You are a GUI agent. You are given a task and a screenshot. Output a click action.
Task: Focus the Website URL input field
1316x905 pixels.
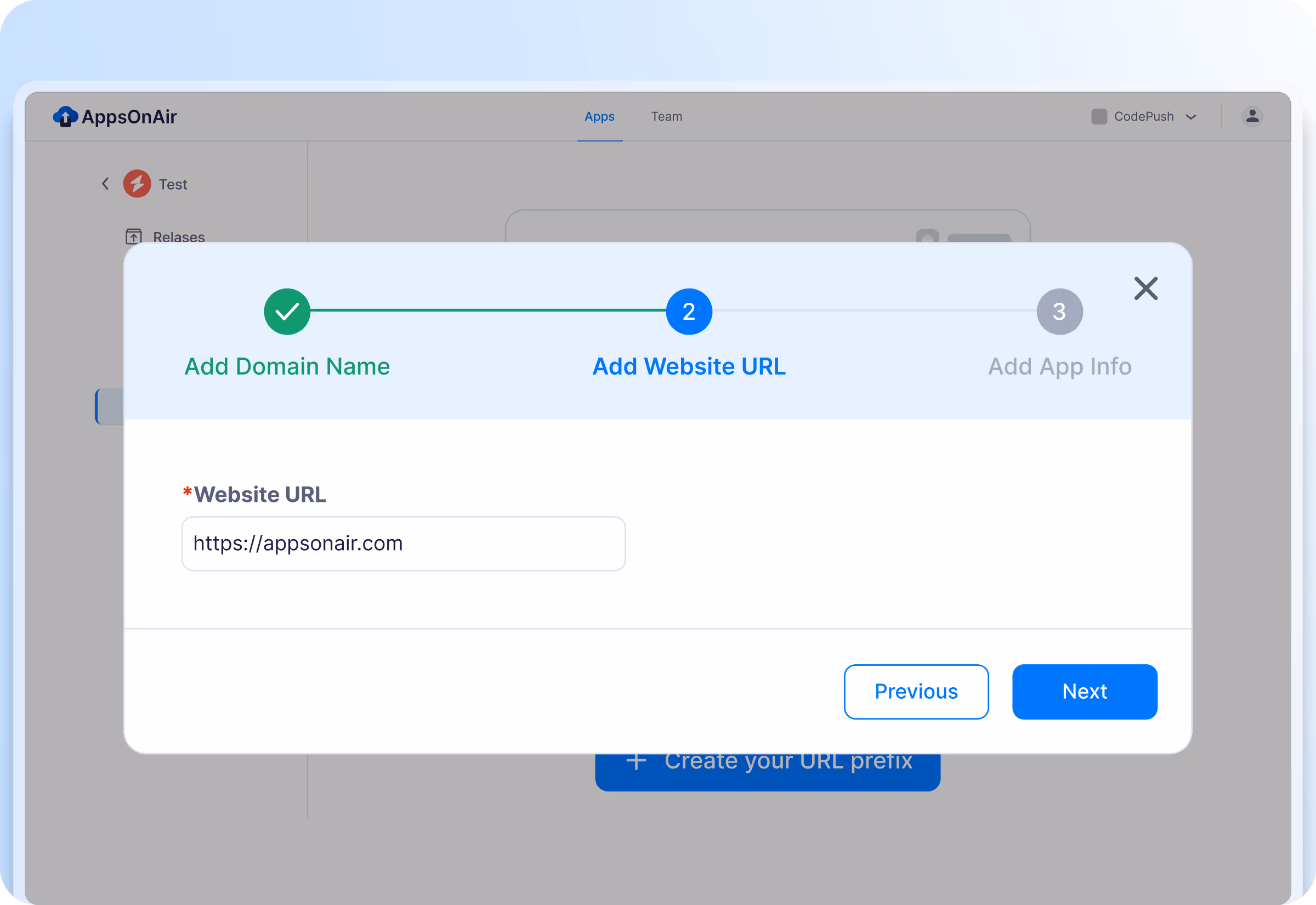coord(404,543)
